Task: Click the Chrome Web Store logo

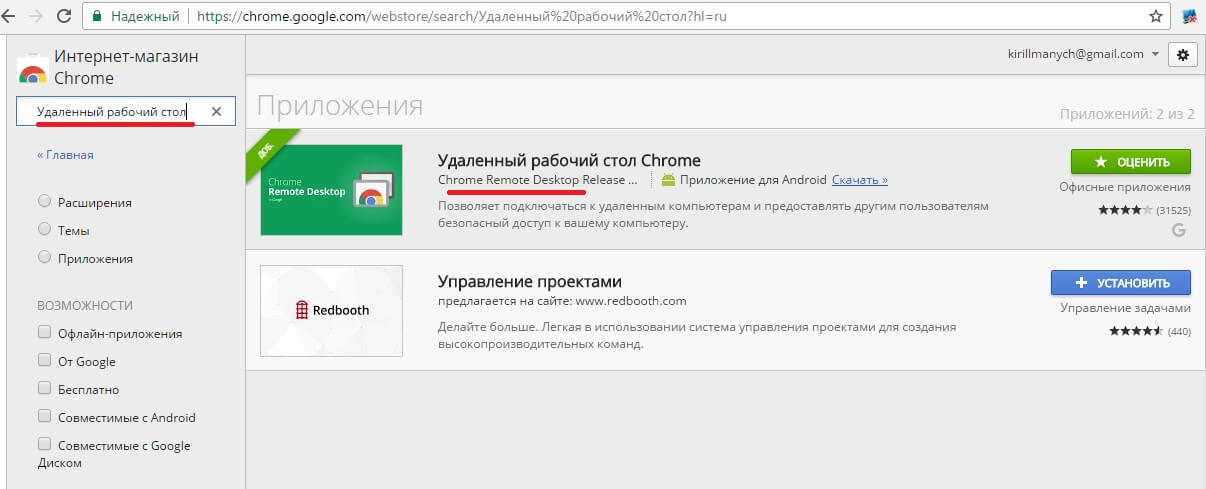Action: pos(32,68)
